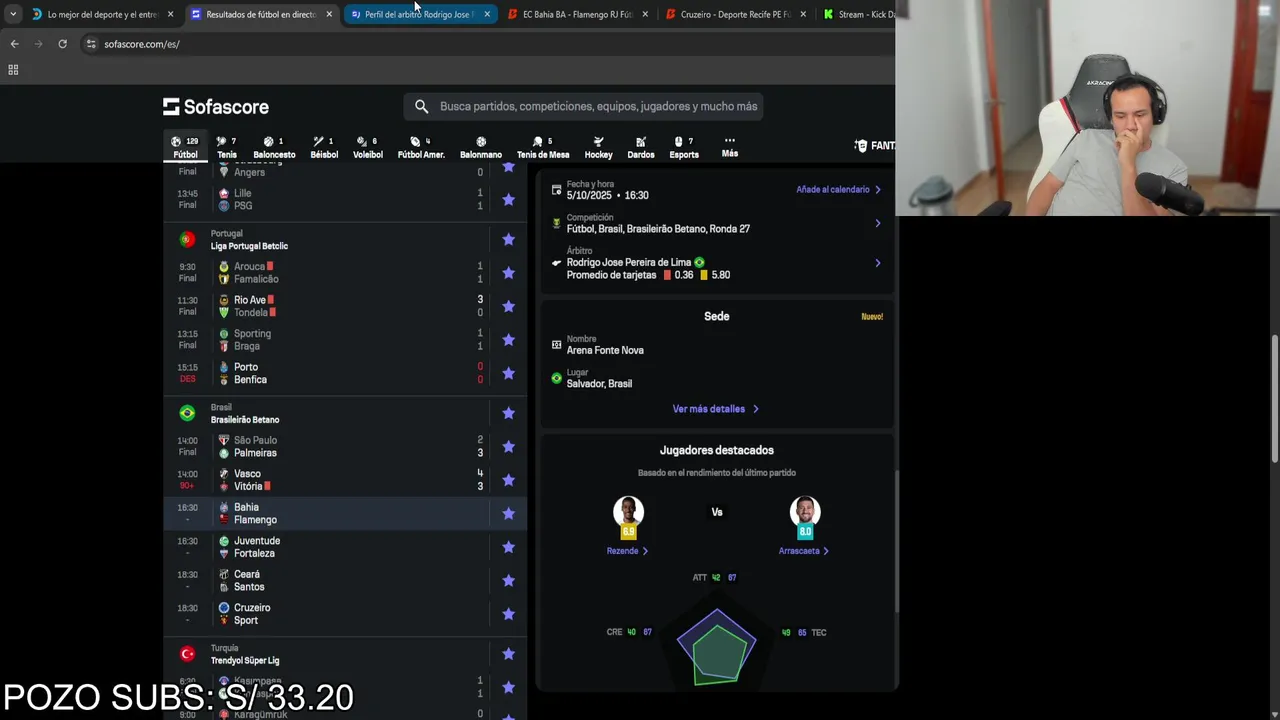Toggle favorite star for Arouca vs Famalicão

pos(508,272)
